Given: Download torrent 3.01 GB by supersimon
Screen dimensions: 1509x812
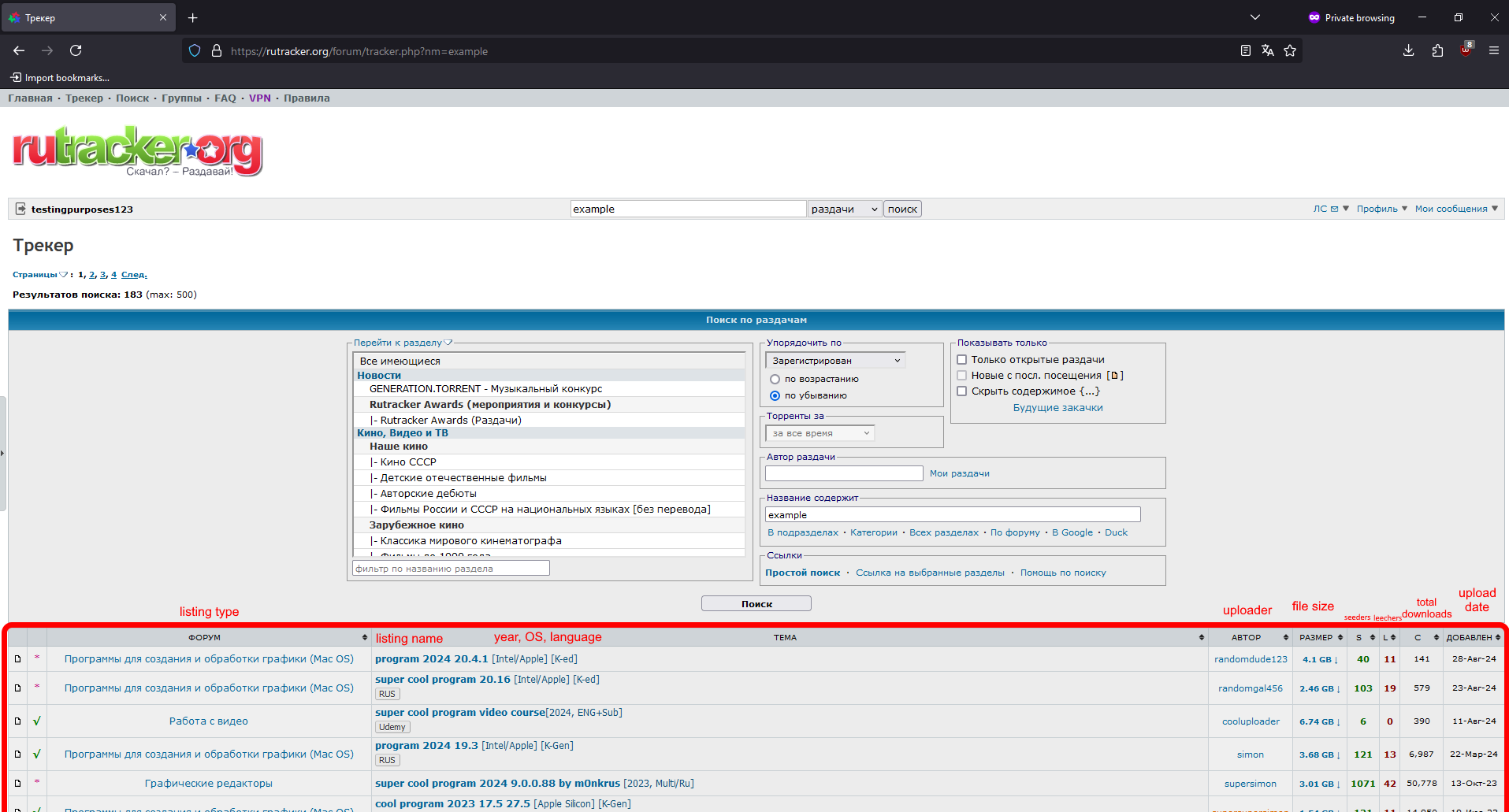Looking at the screenshot, I should pyautogui.click(x=1320, y=784).
